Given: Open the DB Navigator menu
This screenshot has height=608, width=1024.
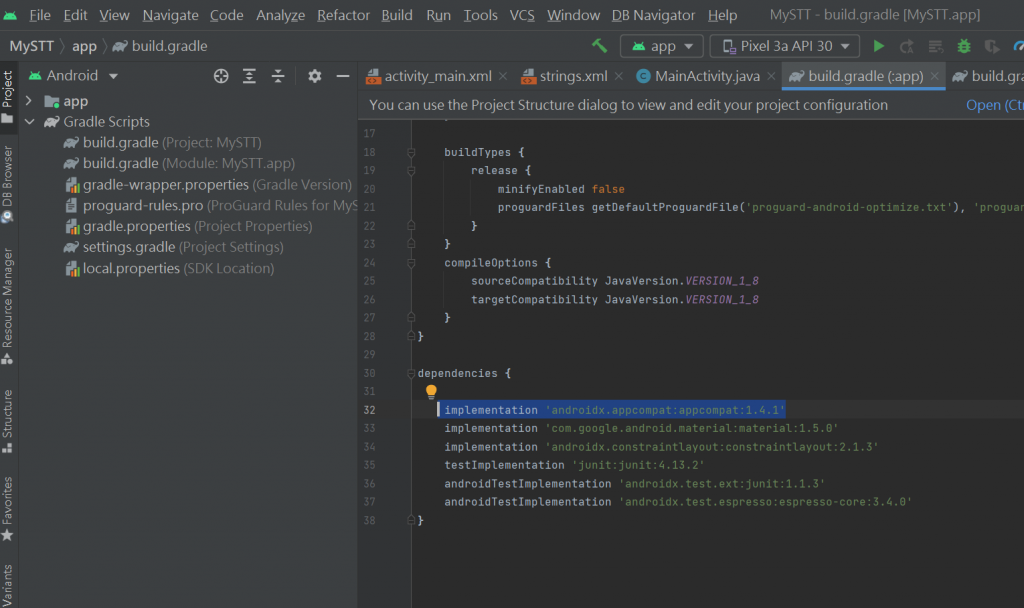Looking at the screenshot, I should coord(653,15).
